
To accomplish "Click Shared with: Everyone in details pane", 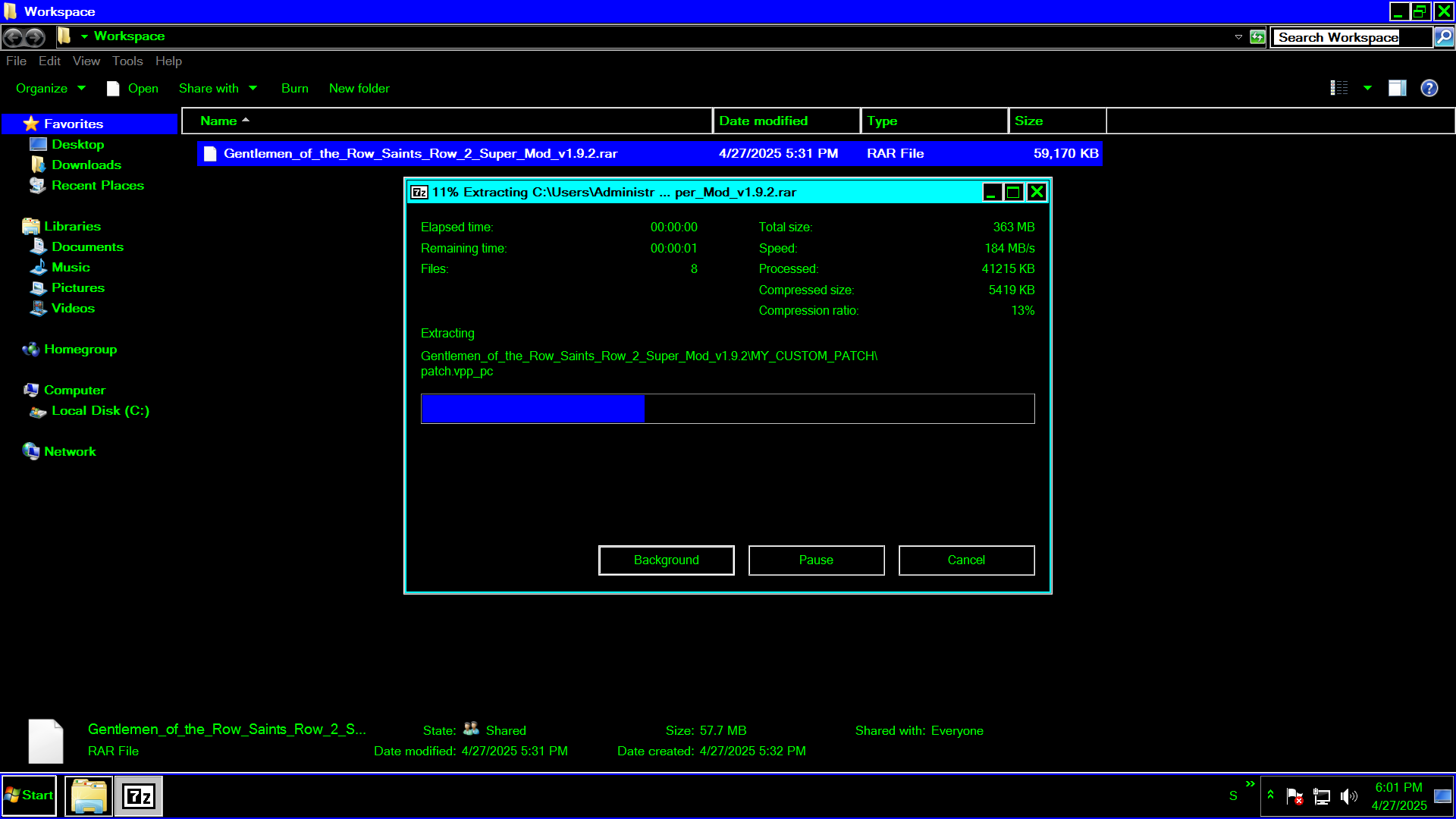I will point(919,731).
